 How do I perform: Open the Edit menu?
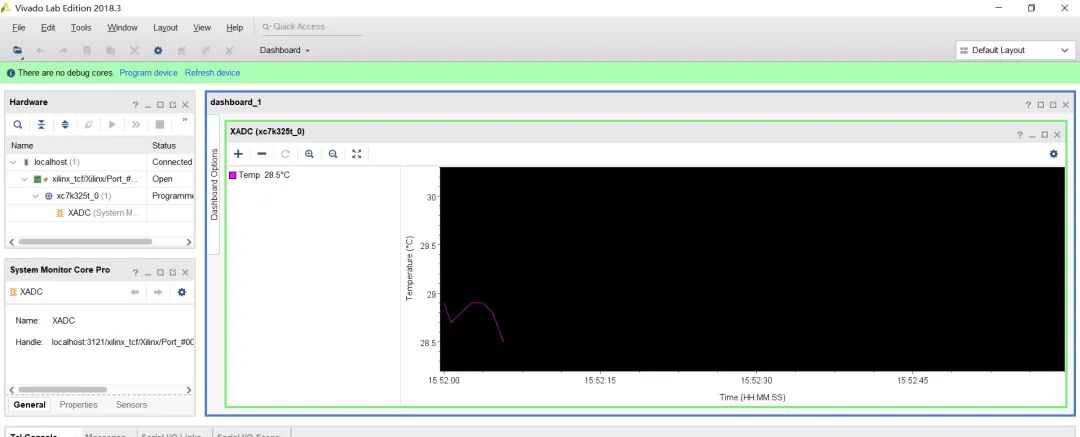48,28
